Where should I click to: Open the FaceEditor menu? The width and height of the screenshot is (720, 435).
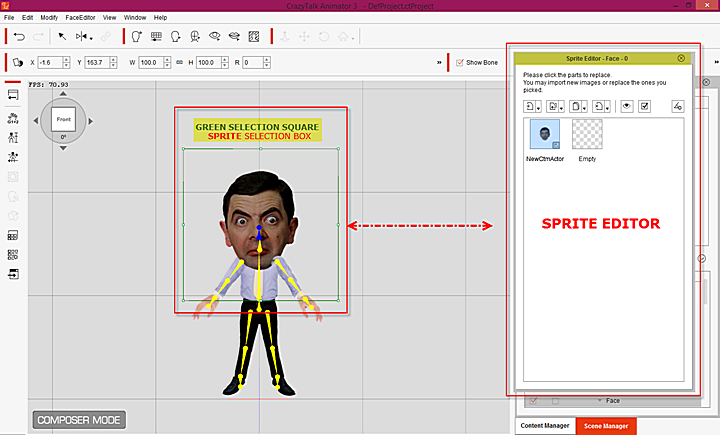[x=80, y=18]
